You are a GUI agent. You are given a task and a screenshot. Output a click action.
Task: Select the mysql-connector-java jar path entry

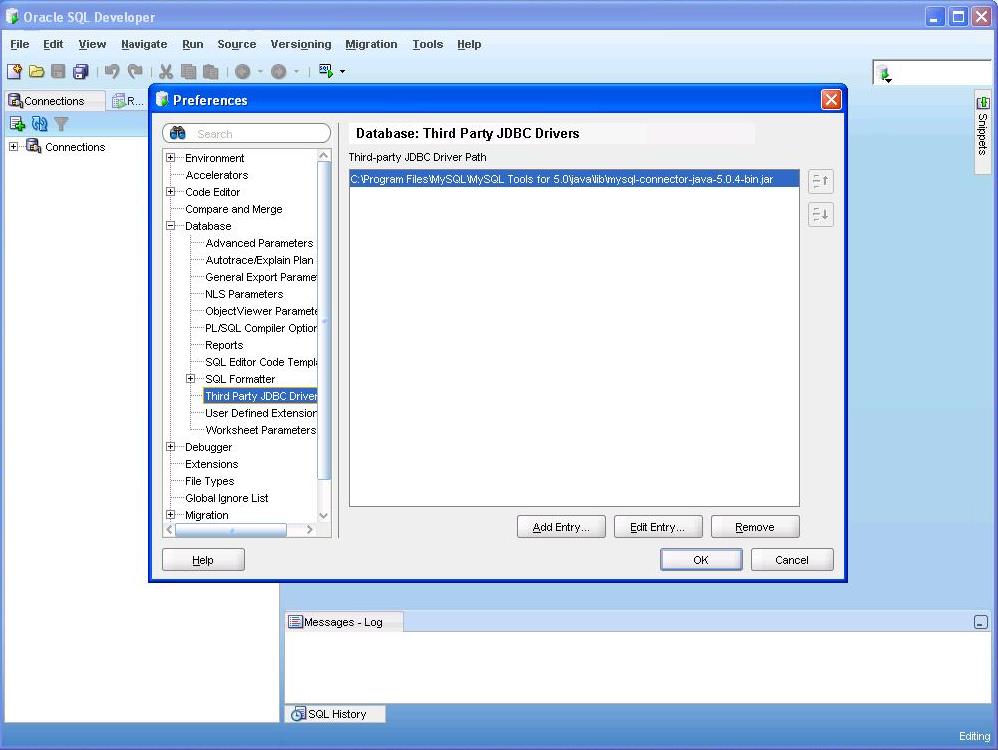[x=573, y=179]
